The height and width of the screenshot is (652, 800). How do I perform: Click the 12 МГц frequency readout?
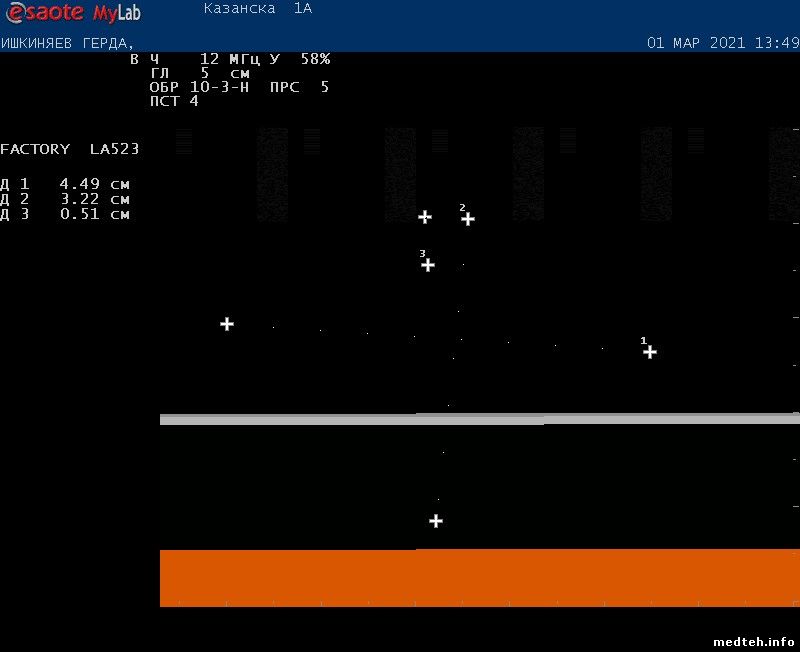[229, 59]
